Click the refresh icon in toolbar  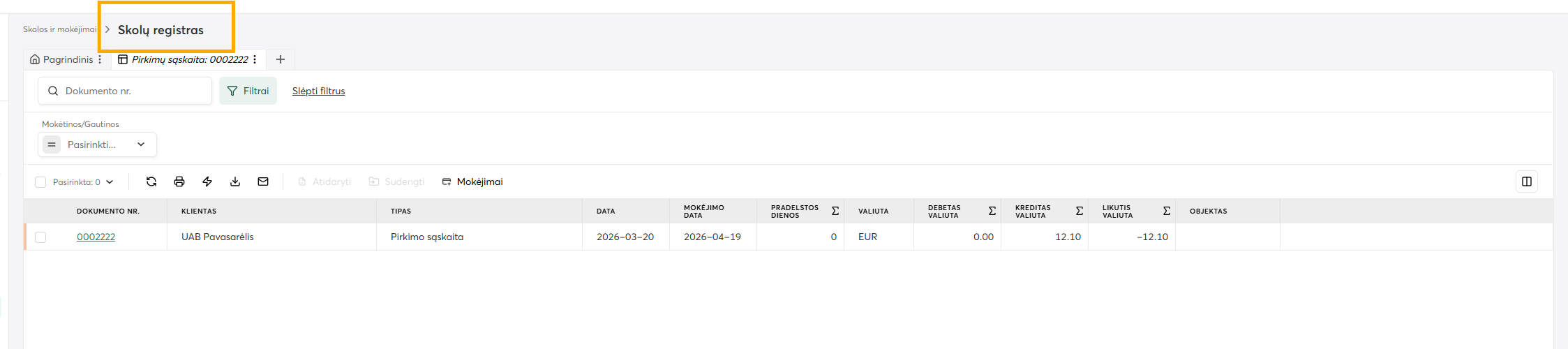tap(151, 181)
